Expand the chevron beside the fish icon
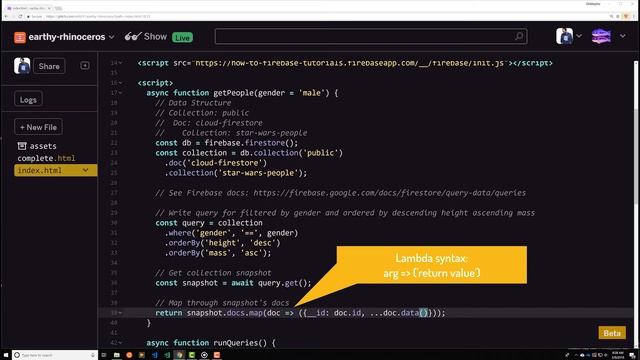The width and height of the screenshot is (640, 360). (622, 36)
